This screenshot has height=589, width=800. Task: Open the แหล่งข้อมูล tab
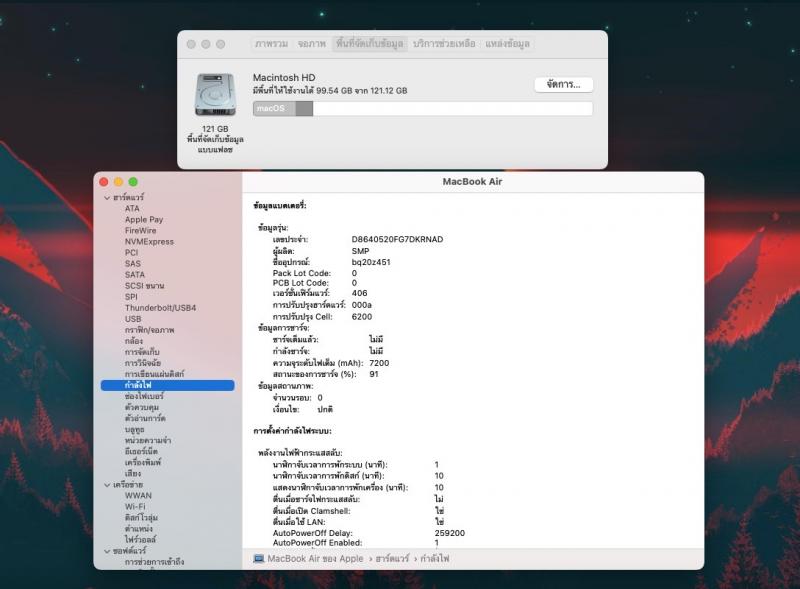[x=507, y=44]
